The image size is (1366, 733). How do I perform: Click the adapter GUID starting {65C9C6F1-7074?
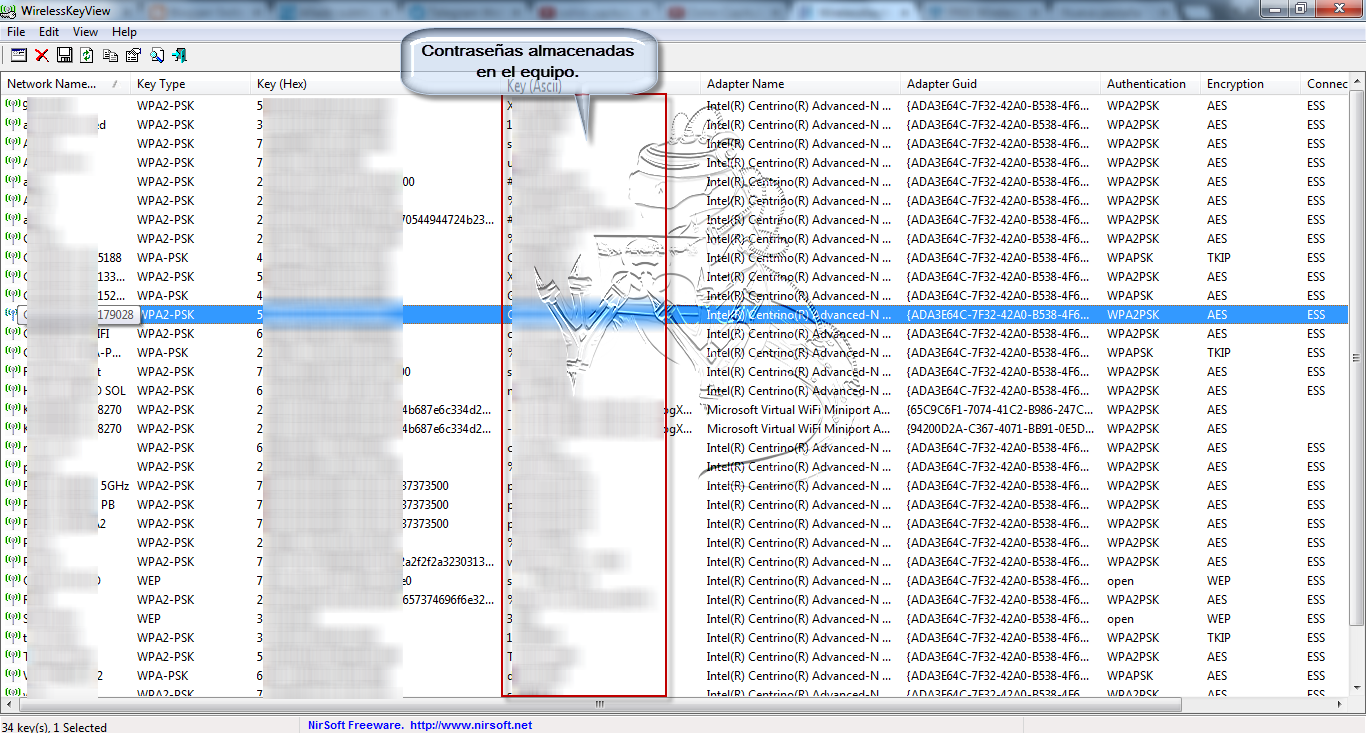point(1000,410)
